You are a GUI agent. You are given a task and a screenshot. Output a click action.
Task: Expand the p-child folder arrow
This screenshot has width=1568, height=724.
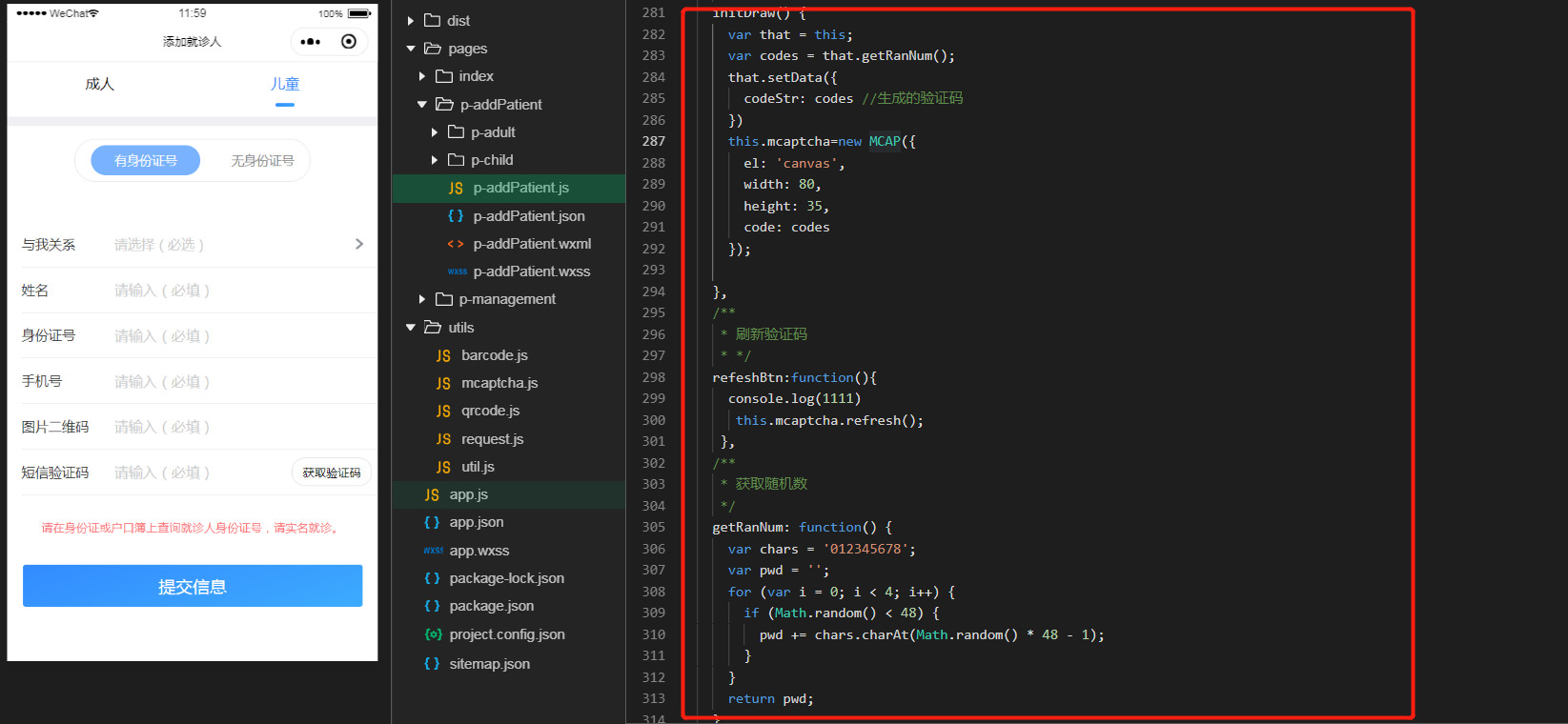[435, 160]
